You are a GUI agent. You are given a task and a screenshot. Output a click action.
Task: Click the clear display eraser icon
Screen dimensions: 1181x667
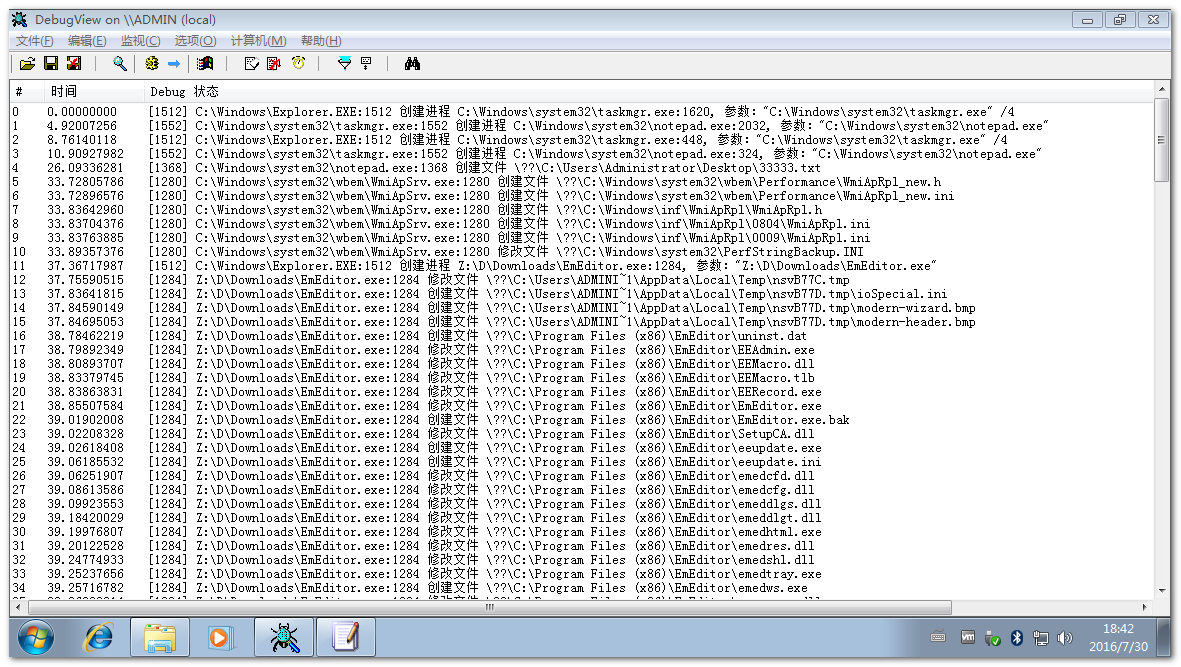252,64
